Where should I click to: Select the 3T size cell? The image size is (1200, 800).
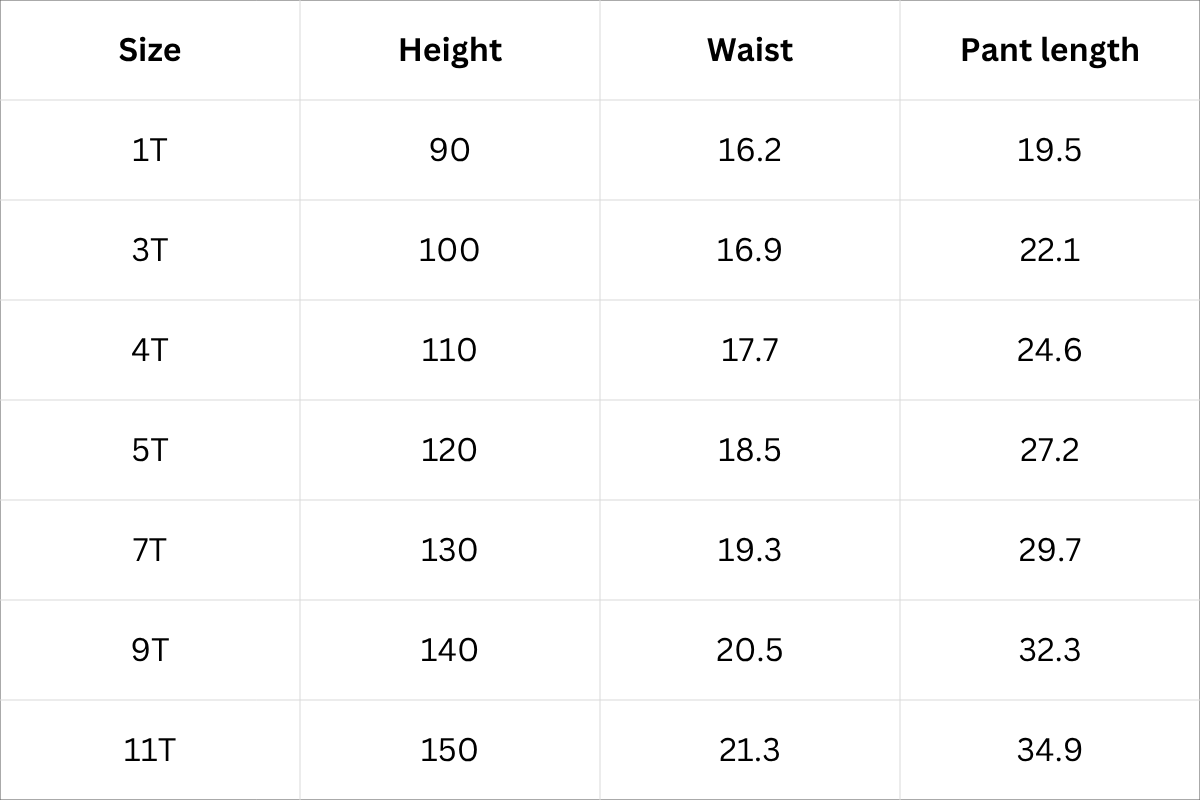[150, 250]
